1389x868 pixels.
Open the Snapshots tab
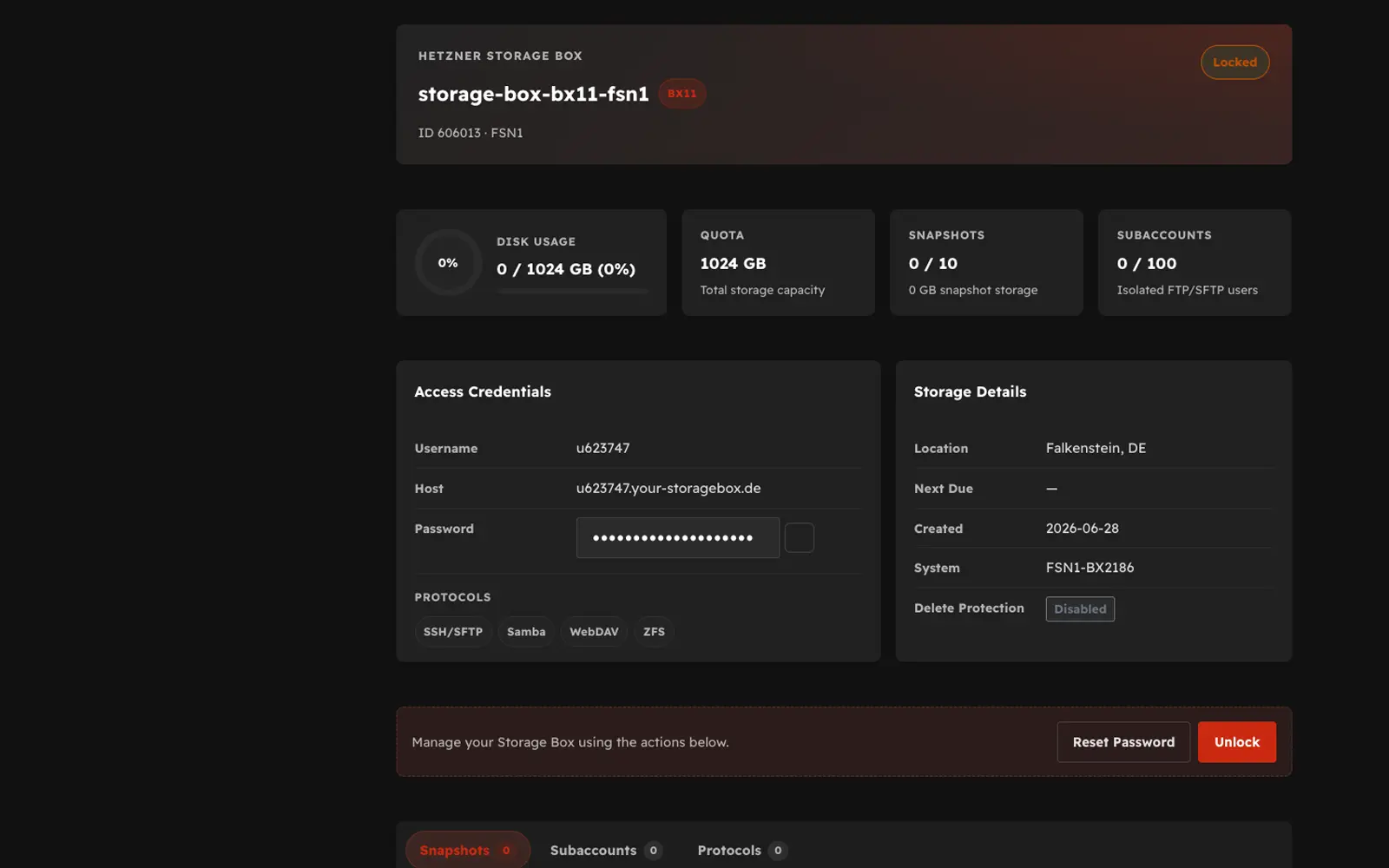[468, 850]
